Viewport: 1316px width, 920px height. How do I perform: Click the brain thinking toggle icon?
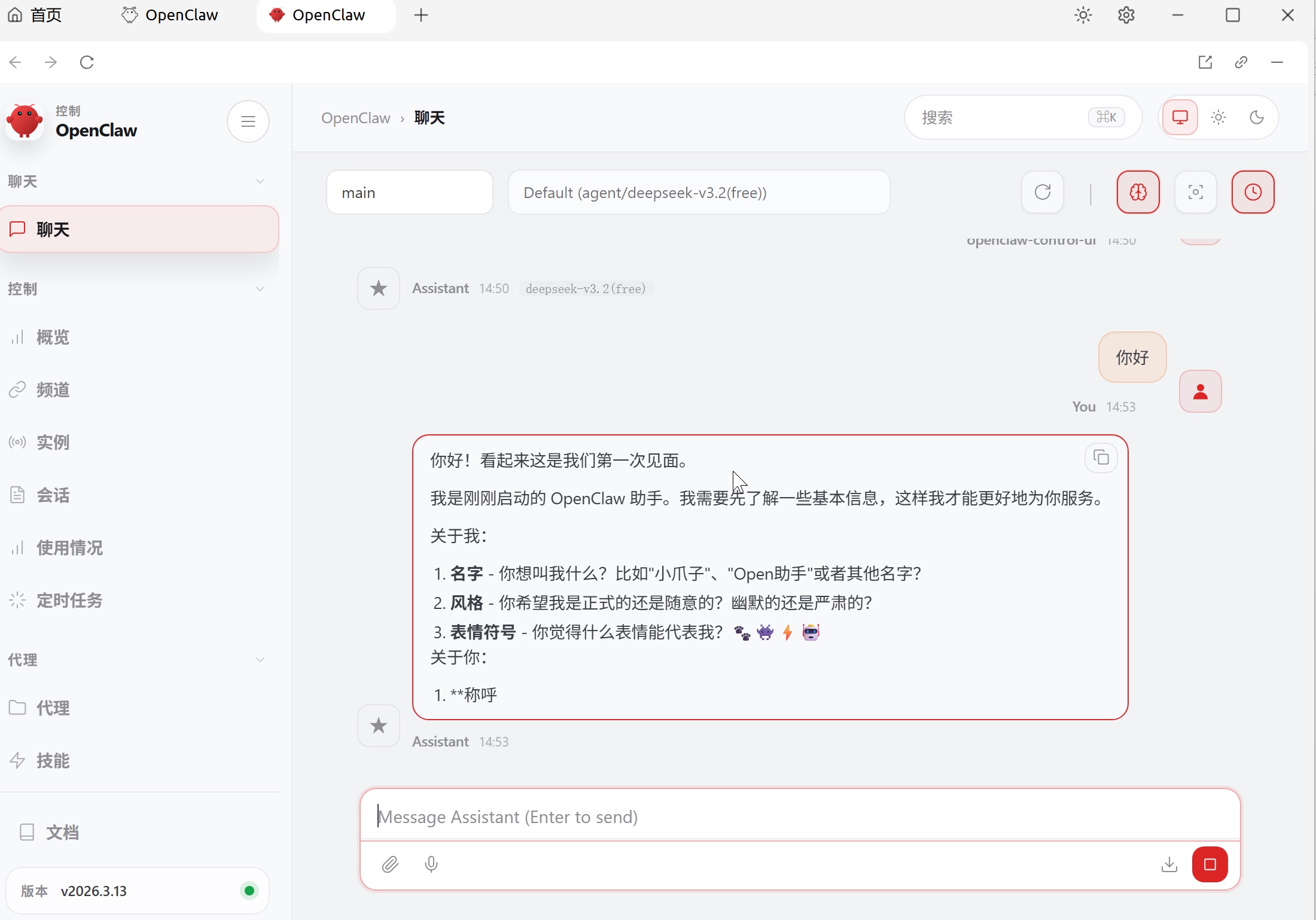tap(1138, 192)
